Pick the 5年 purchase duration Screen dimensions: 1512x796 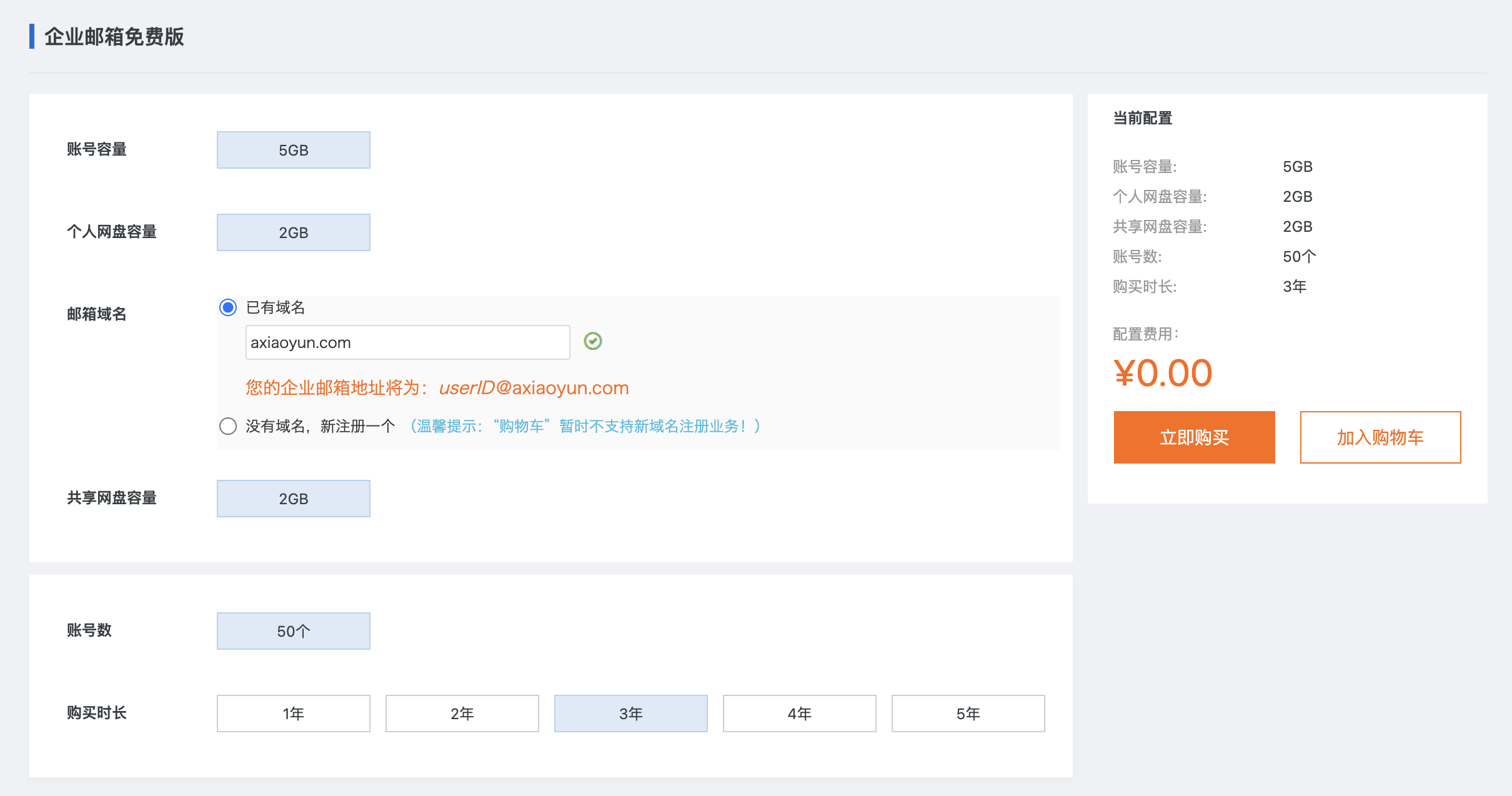pyautogui.click(x=968, y=714)
